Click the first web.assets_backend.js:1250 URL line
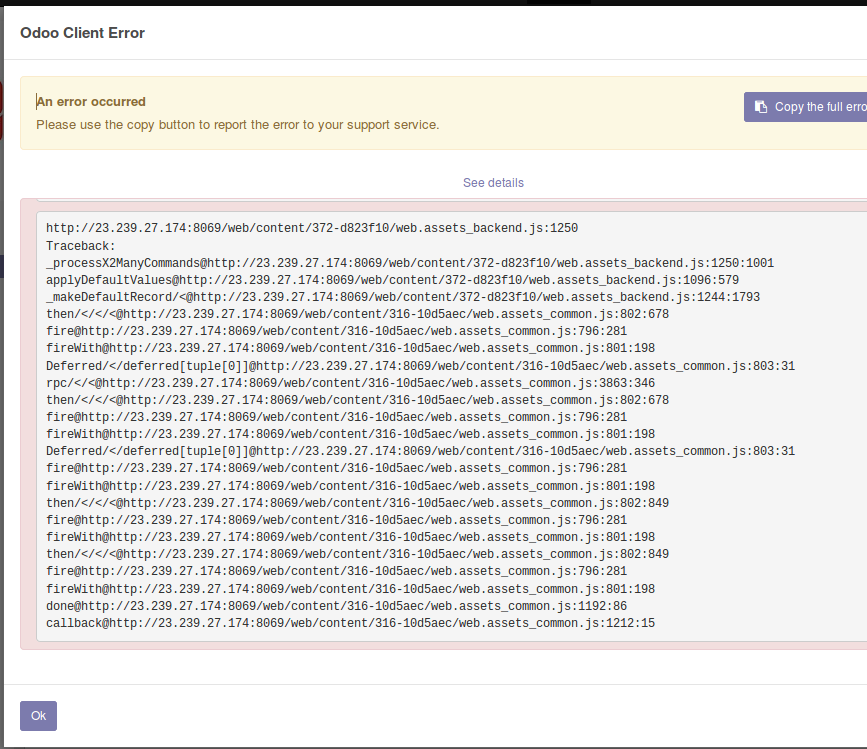867x749 pixels. click(x=312, y=228)
